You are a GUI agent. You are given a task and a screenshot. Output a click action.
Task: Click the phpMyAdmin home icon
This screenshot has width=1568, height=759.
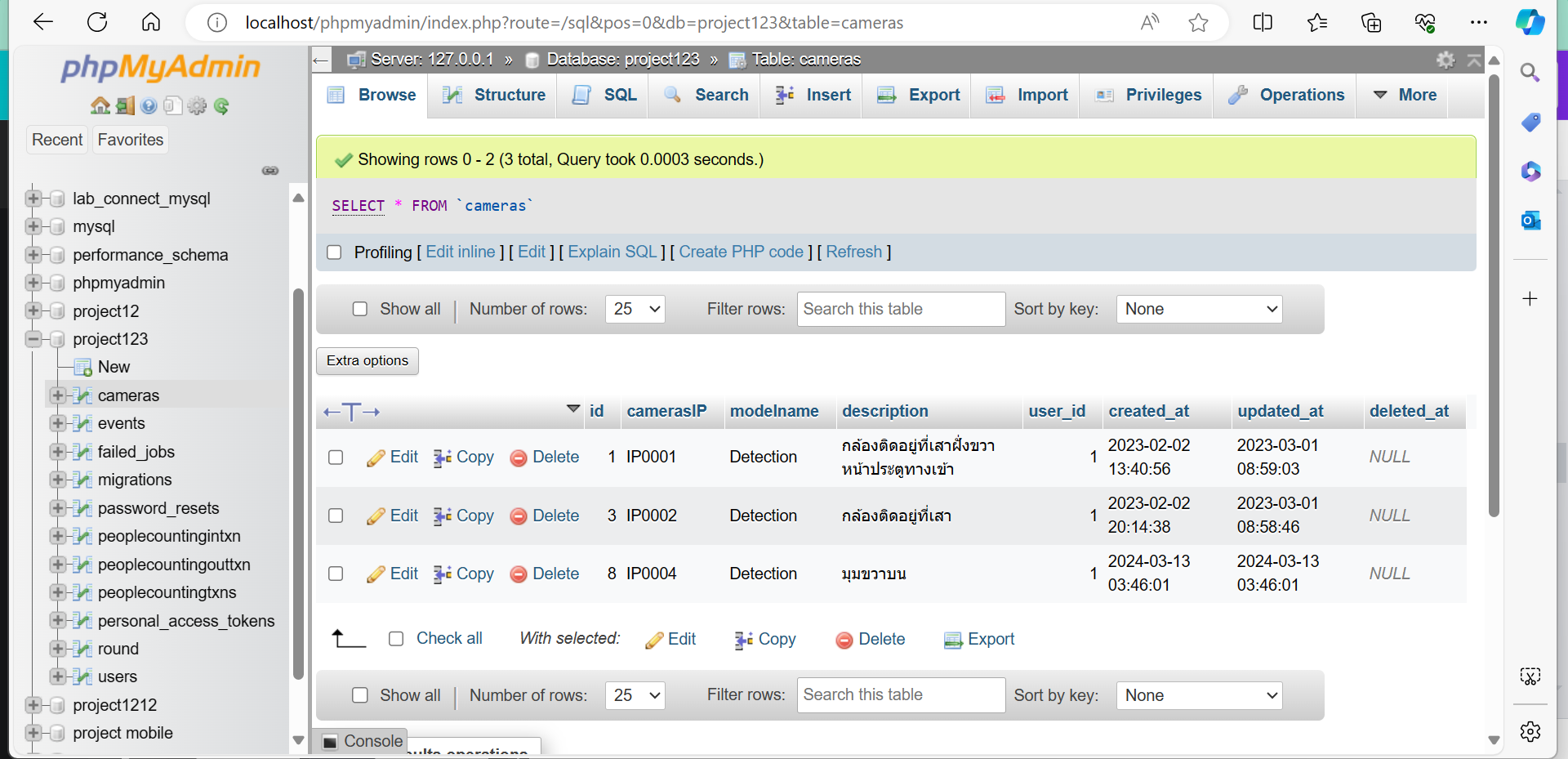100,106
